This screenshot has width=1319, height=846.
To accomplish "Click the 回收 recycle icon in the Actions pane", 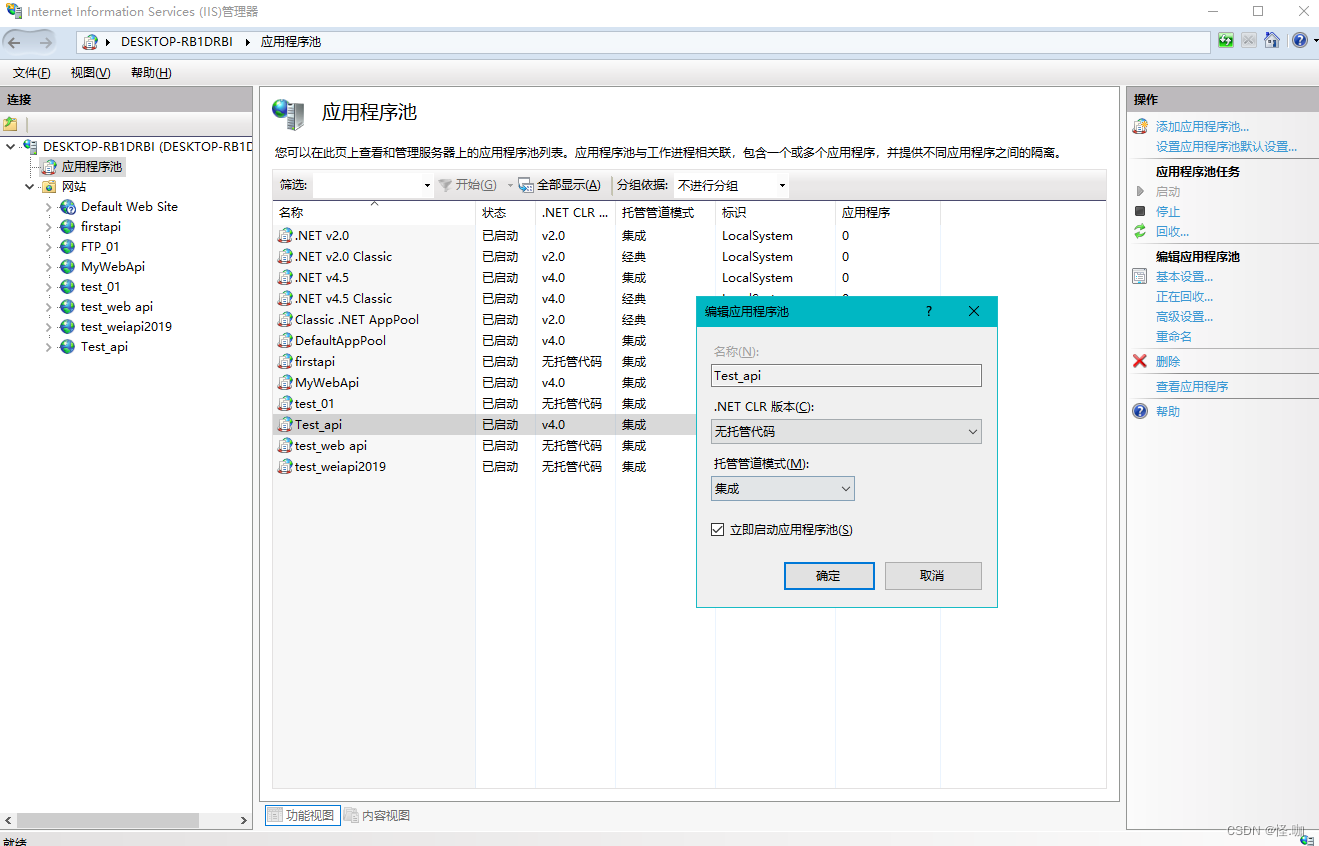I will pyautogui.click(x=1140, y=231).
